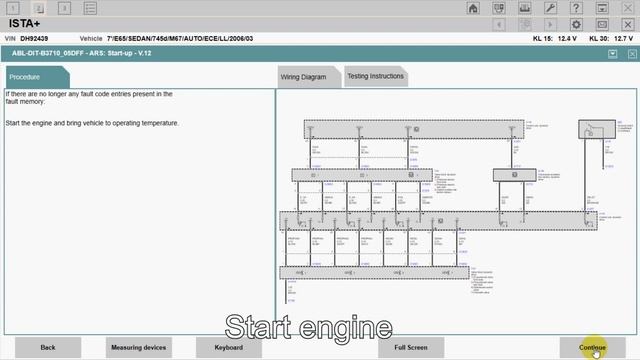Click the KL 30: 12.7 V reading
Screen dimensions: 640x360
pyautogui.click(x=611, y=38)
